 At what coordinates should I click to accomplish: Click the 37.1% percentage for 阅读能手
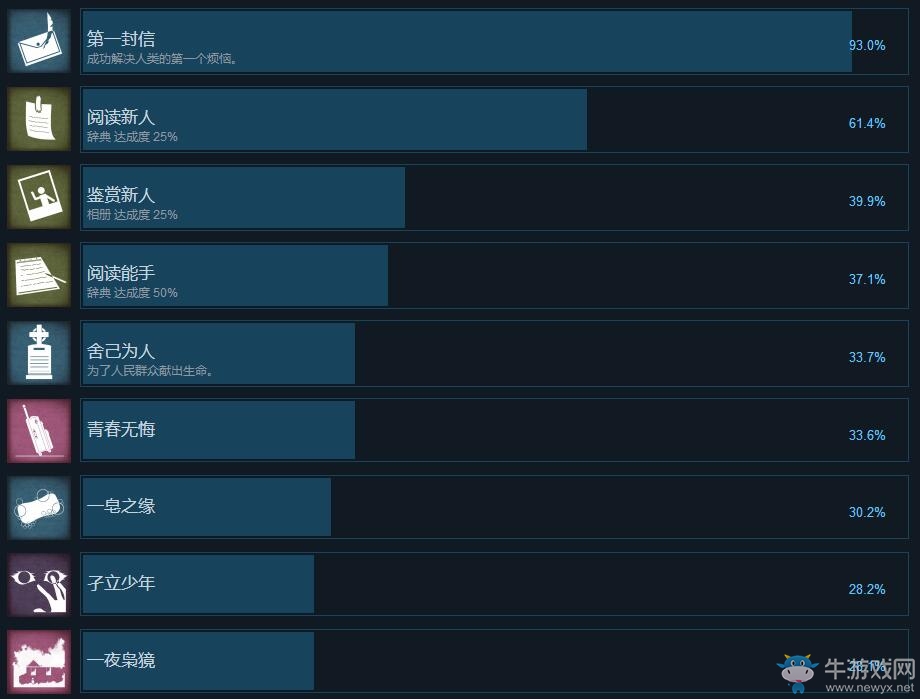pyautogui.click(x=867, y=279)
